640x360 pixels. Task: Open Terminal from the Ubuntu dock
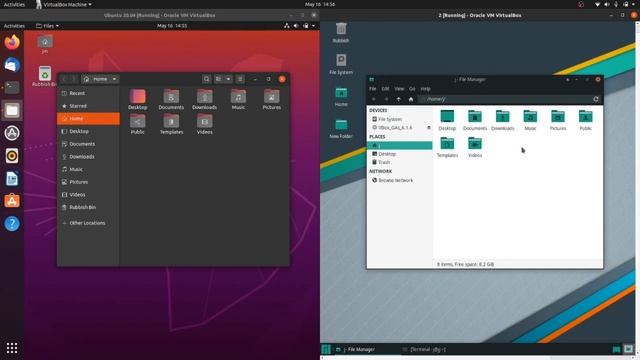point(12,87)
